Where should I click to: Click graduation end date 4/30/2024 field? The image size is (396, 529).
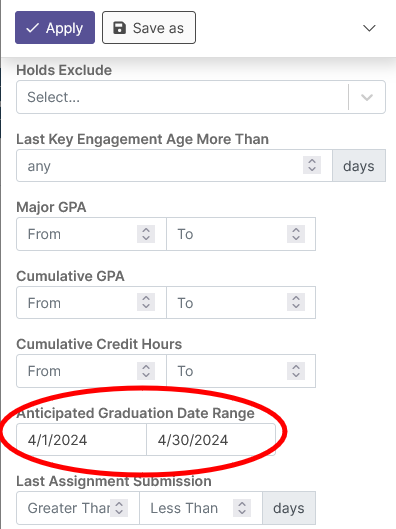(x=211, y=440)
